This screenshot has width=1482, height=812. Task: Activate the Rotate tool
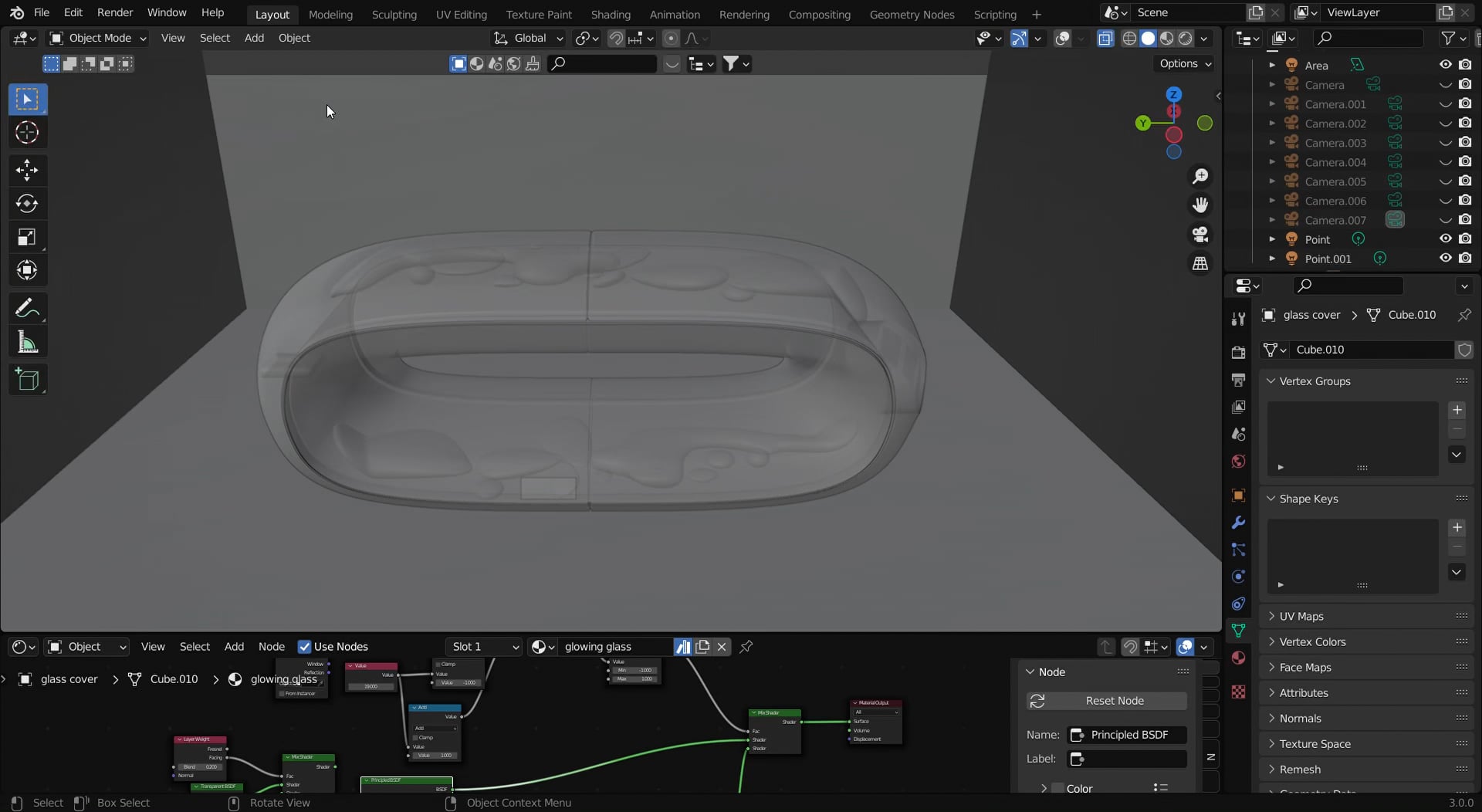27,204
